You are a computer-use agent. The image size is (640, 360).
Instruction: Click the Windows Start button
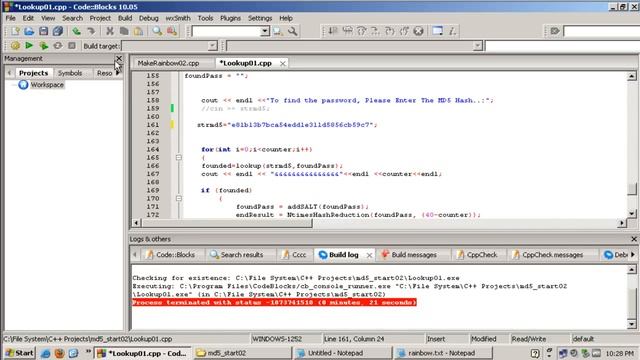pos(20,353)
